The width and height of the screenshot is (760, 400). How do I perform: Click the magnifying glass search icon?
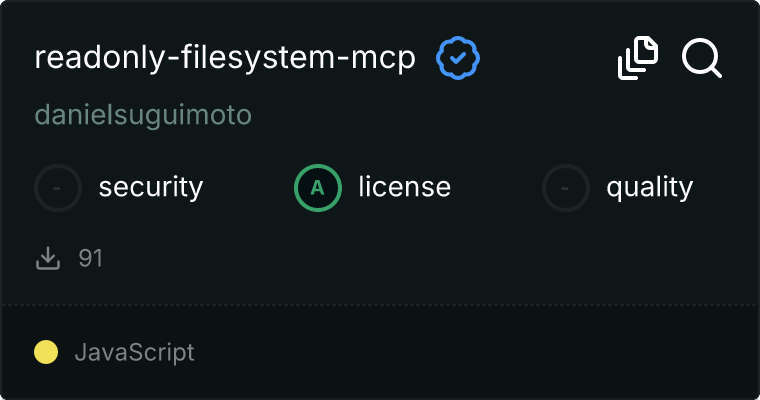[x=701, y=58]
